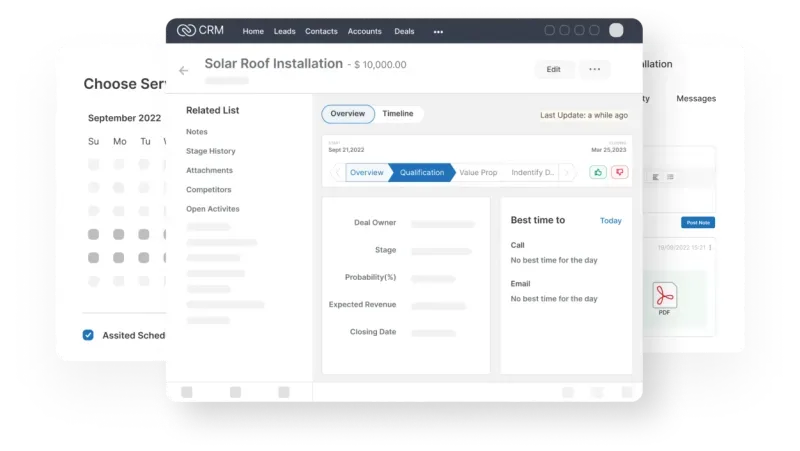The height and width of the screenshot is (451, 800).
Task: Open the Messages tab
Action: (x=696, y=99)
